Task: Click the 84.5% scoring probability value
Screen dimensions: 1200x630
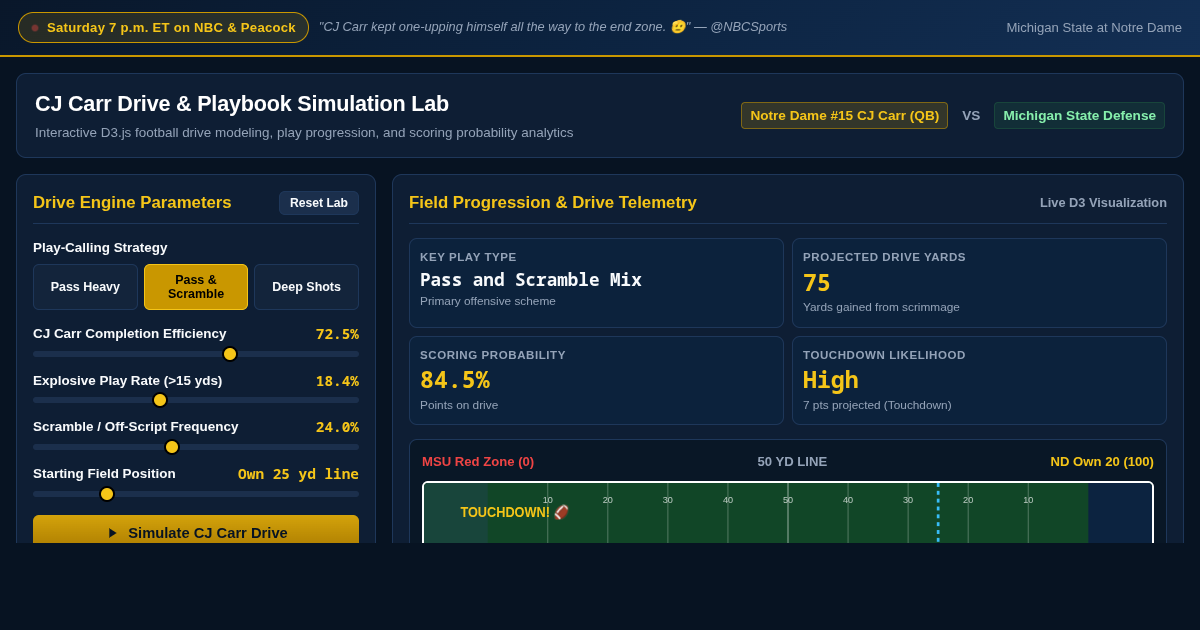Action: [455, 380]
